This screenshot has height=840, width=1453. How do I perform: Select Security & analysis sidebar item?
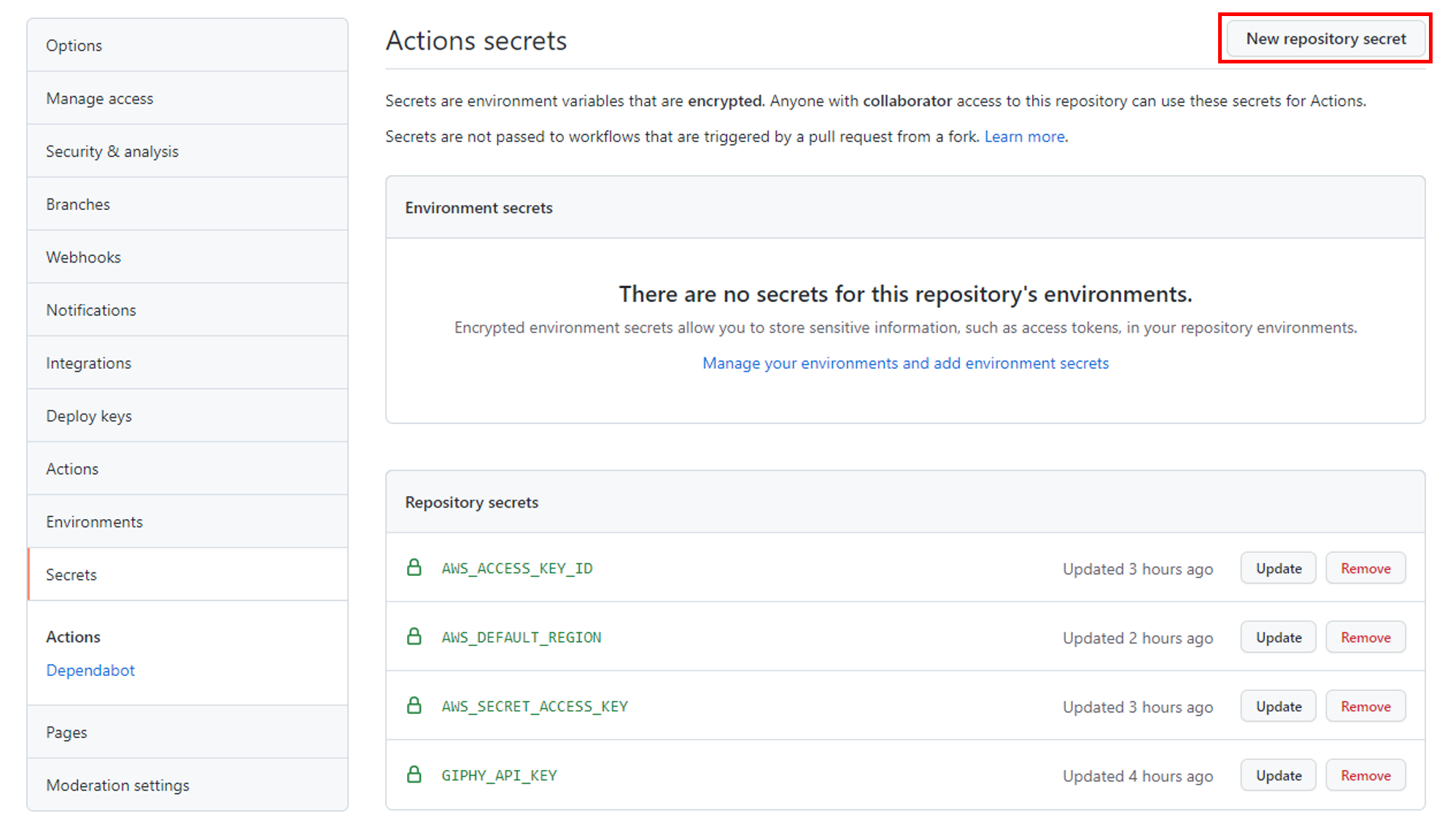(112, 152)
